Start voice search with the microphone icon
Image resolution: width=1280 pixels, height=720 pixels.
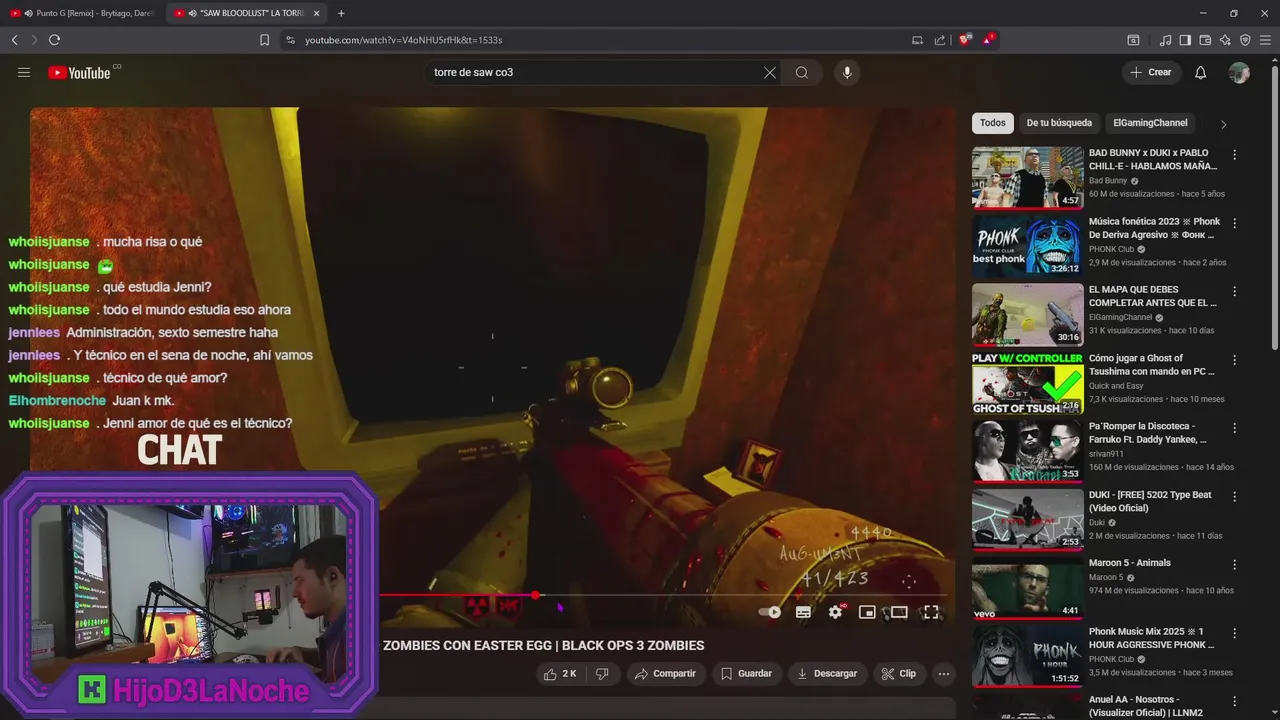click(847, 72)
